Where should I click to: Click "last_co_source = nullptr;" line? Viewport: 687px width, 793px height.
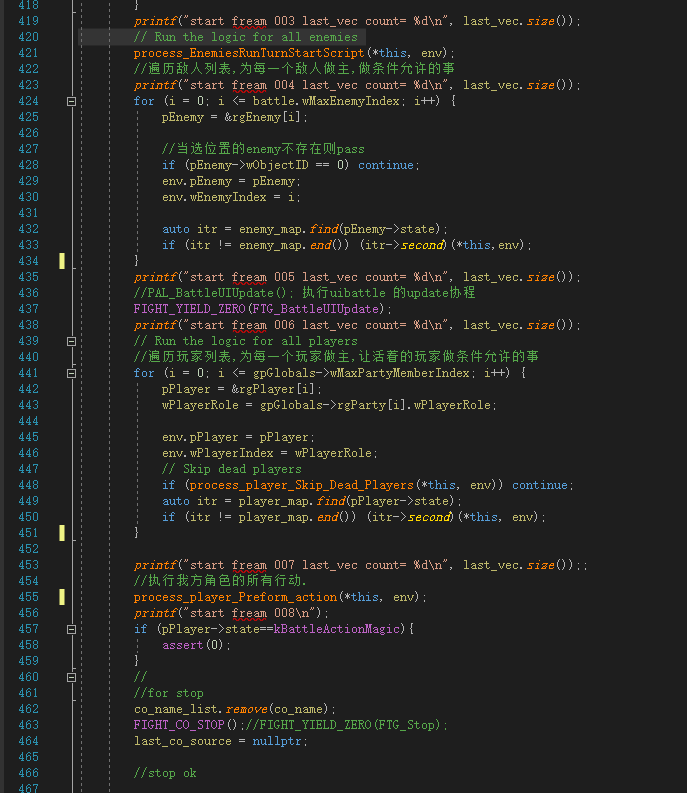[221, 741]
